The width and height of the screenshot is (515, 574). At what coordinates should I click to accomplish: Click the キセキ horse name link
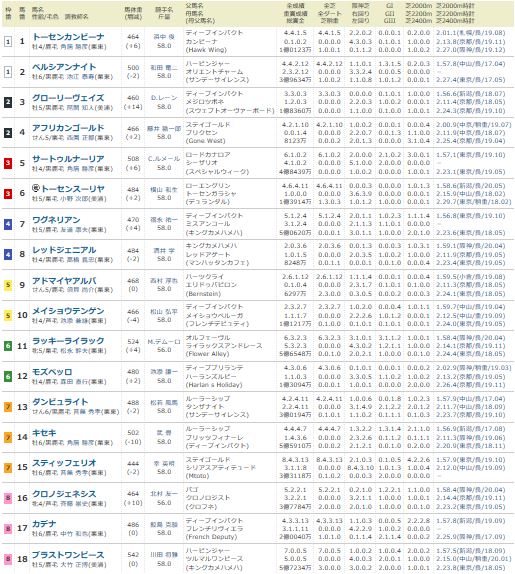coord(44,432)
